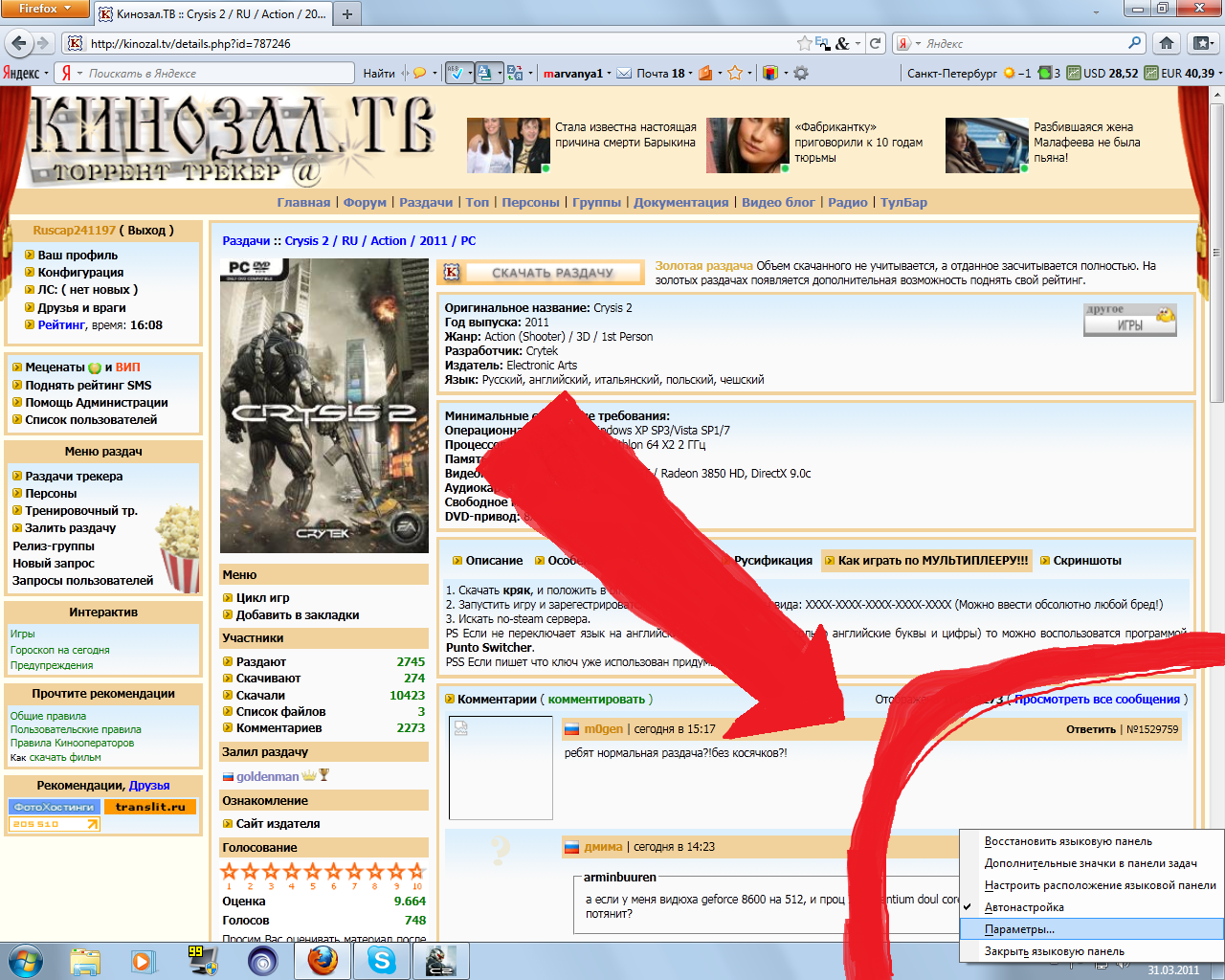Screen dimensions: 1225x980
Task: Check the EUR exchange rate widget
Action: 1180,73
